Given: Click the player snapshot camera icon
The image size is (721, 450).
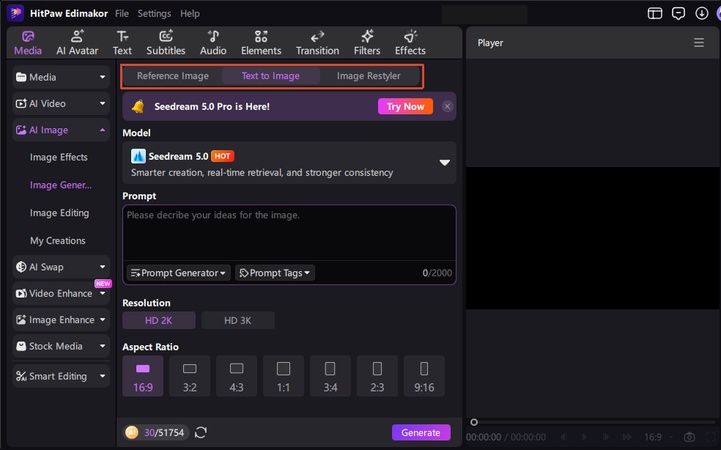Looking at the screenshot, I should (x=689, y=437).
